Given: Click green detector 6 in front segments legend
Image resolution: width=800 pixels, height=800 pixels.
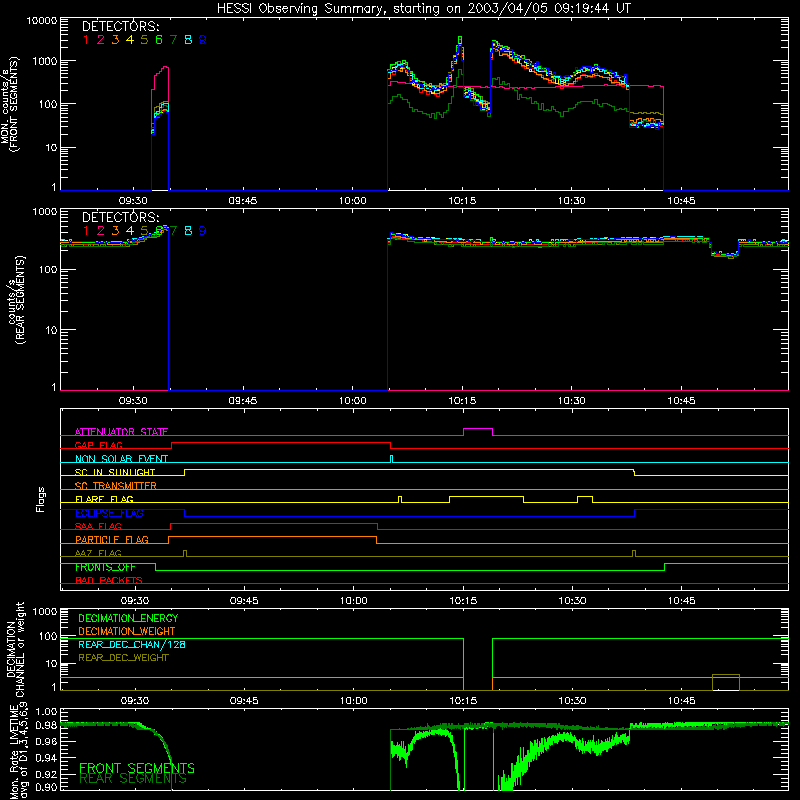Looking at the screenshot, I should coord(159,40).
